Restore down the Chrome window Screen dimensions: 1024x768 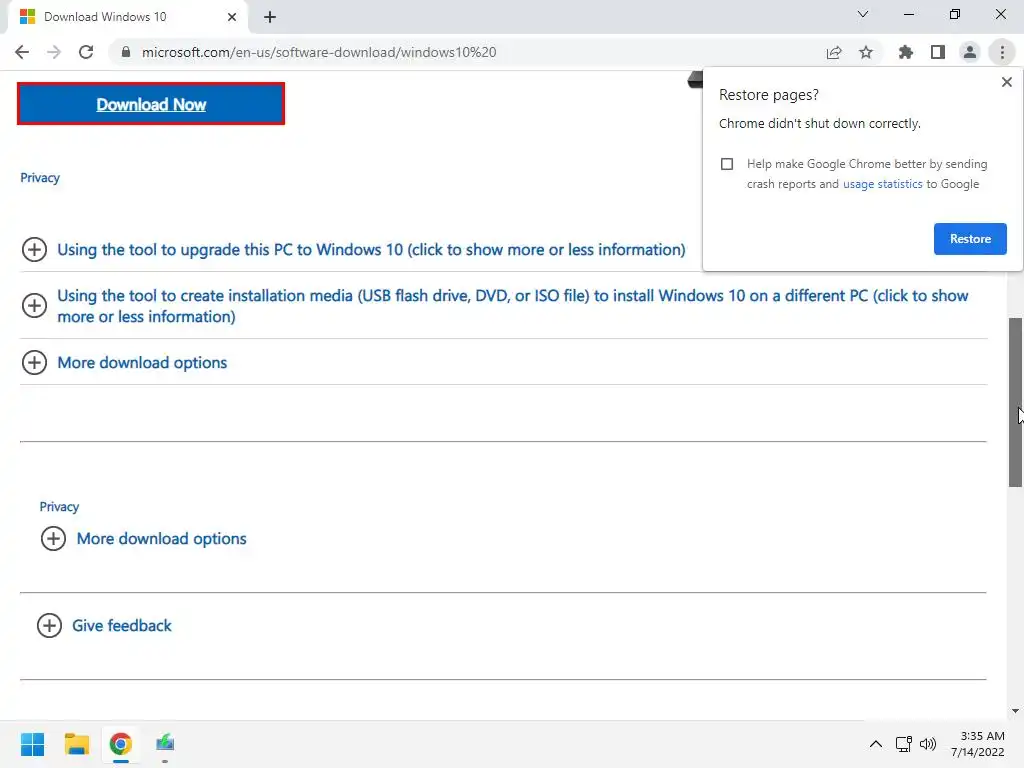955,14
